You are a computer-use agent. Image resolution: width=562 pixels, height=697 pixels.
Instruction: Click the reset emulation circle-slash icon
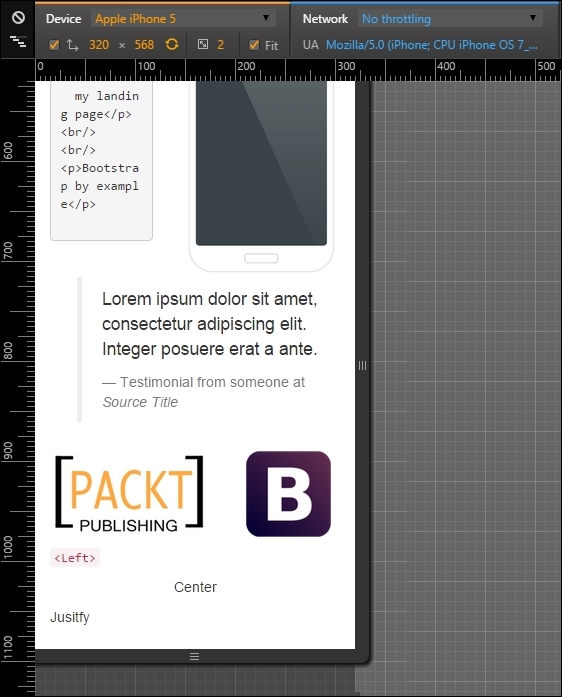point(18,18)
